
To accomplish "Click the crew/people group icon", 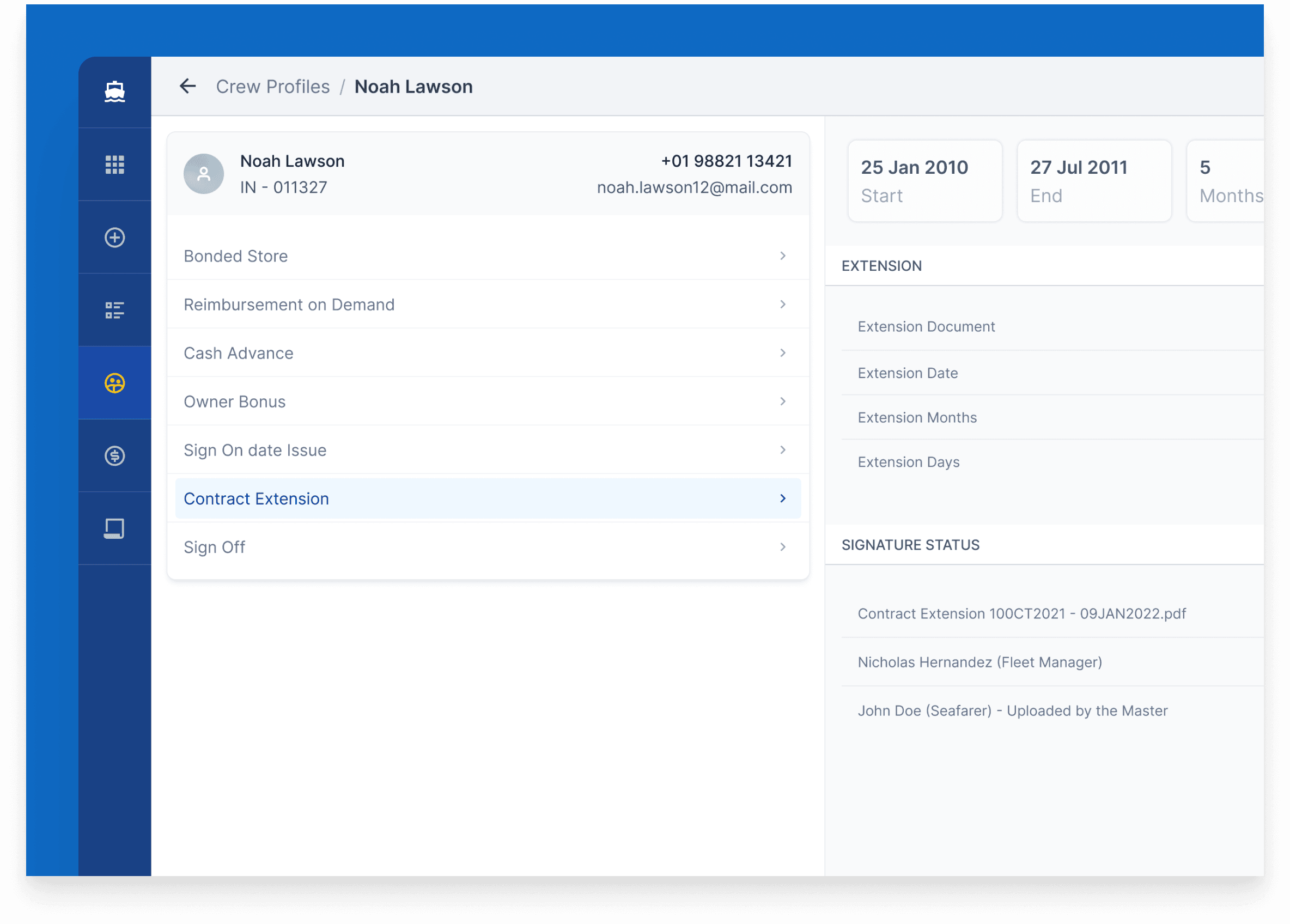I will [115, 383].
